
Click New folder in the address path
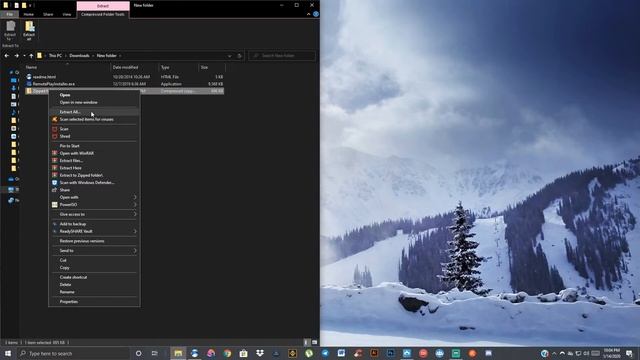pyautogui.click(x=107, y=56)
